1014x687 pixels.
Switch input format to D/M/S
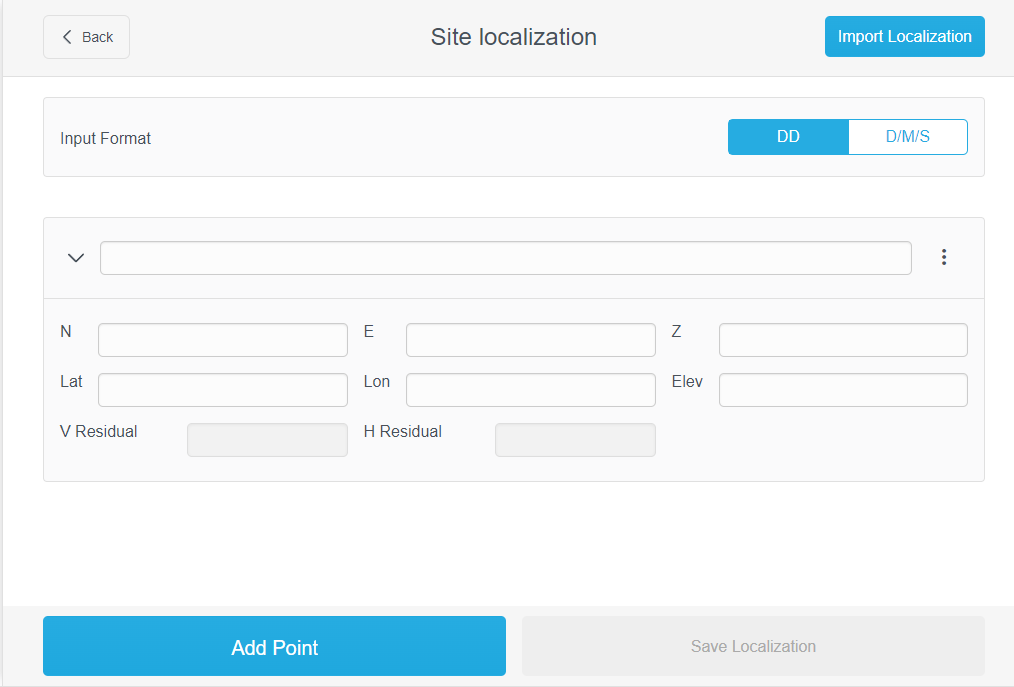pos(907,137)
